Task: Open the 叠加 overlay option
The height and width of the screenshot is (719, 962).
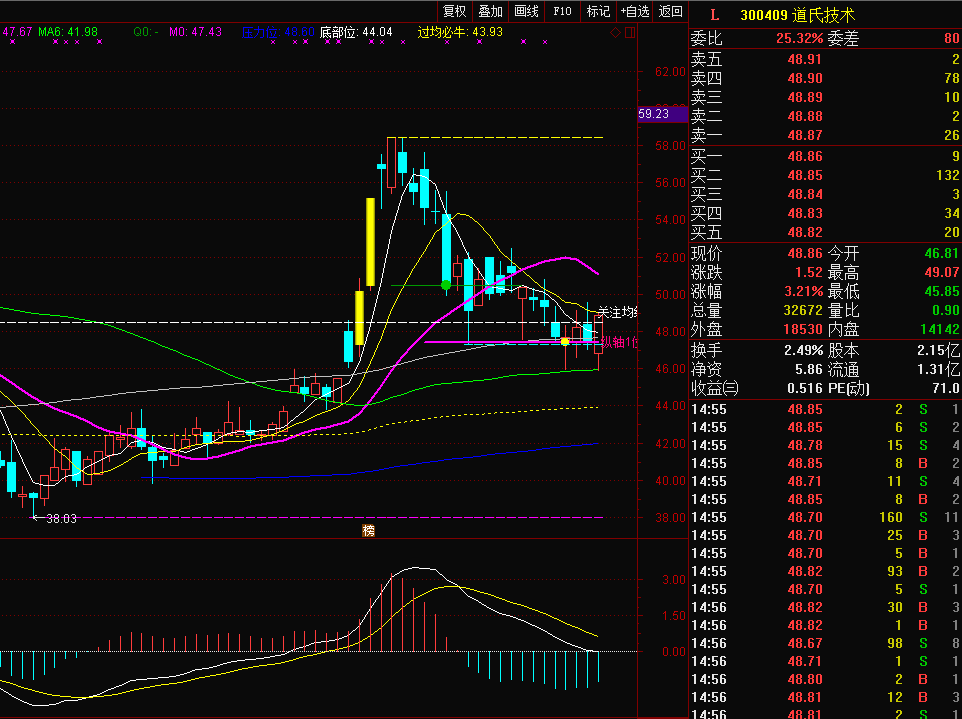Action: (x=490, y=11)
